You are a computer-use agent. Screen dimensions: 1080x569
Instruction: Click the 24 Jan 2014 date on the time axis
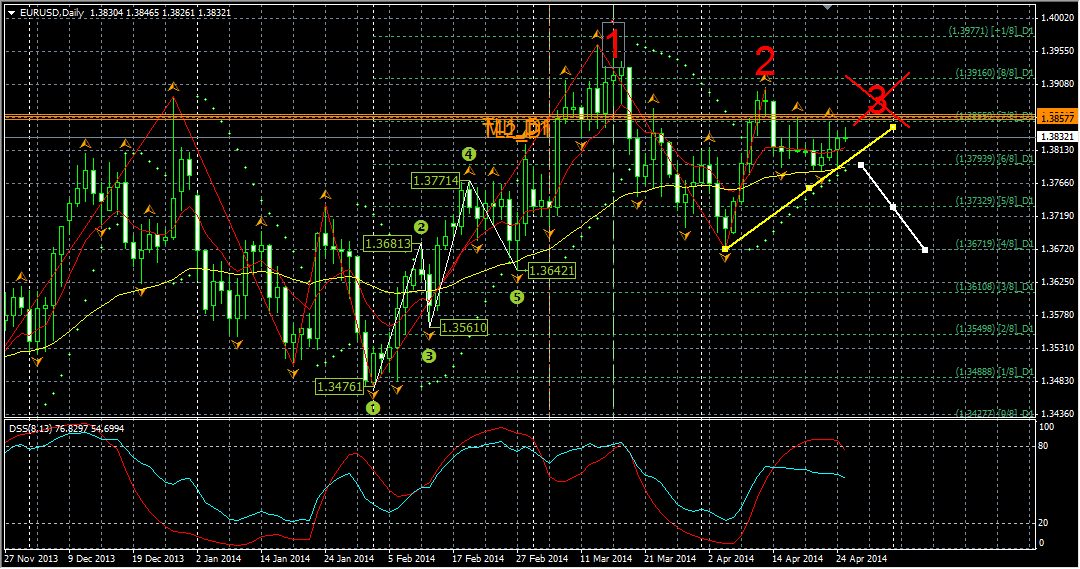pyautogui.click(x=349, y=559)
